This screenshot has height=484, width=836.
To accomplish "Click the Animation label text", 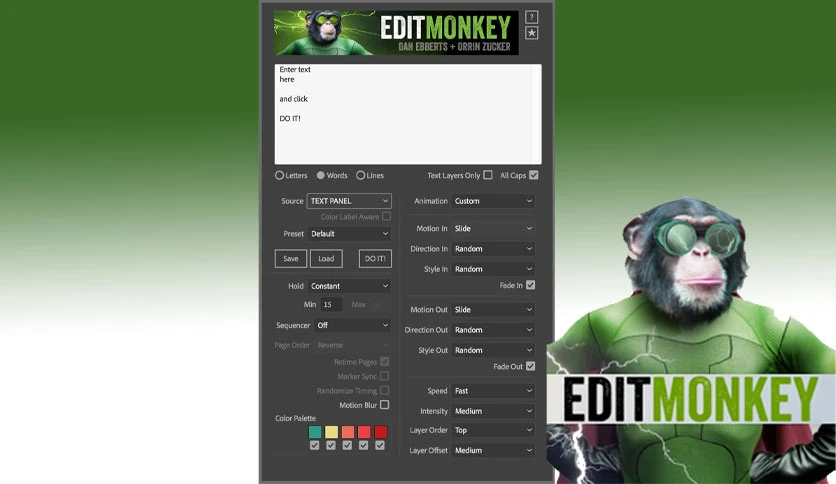I will 431,201.
